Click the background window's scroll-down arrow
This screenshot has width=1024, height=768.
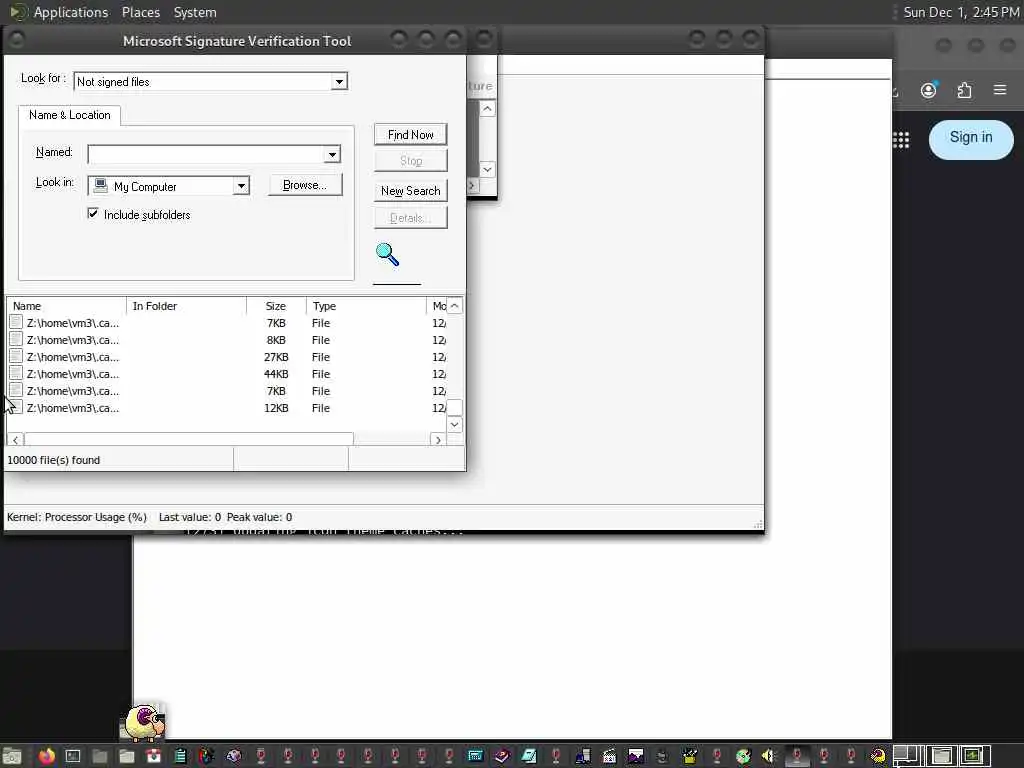[x=487, y=169]
